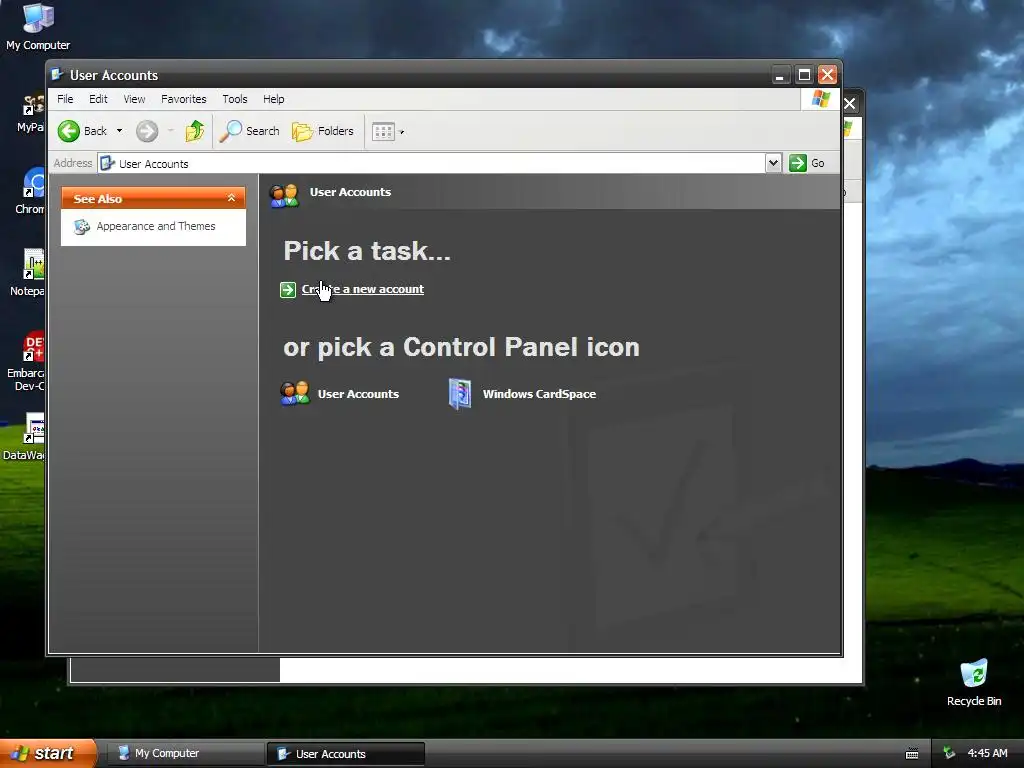
Task: Switch to My Computer taskbar button
Action: [185, 753]
